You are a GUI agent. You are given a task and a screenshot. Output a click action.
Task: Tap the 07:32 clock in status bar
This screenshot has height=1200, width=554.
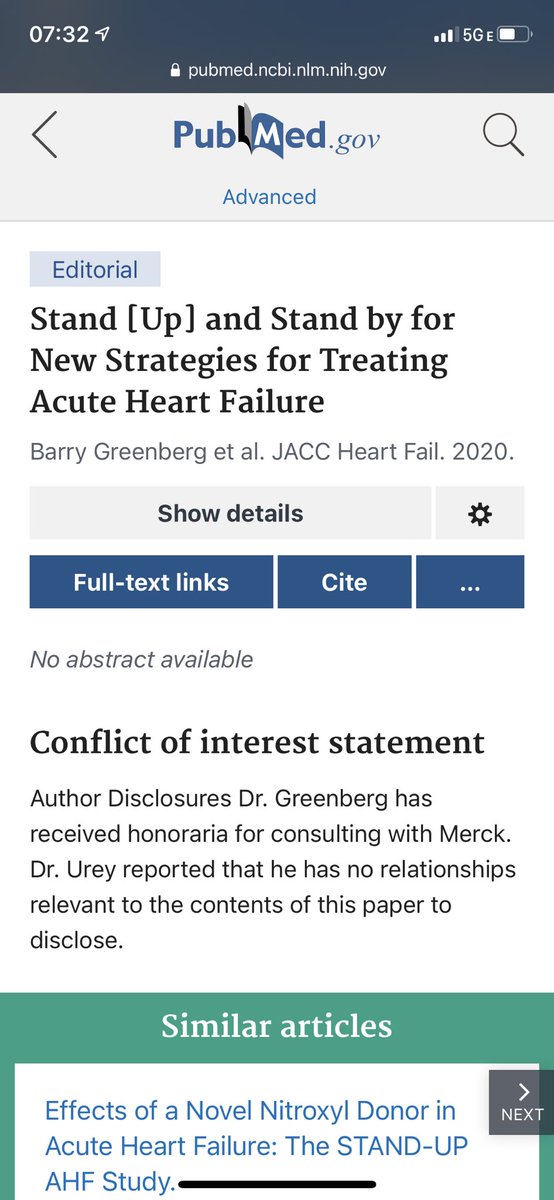[x=58, y=35]
